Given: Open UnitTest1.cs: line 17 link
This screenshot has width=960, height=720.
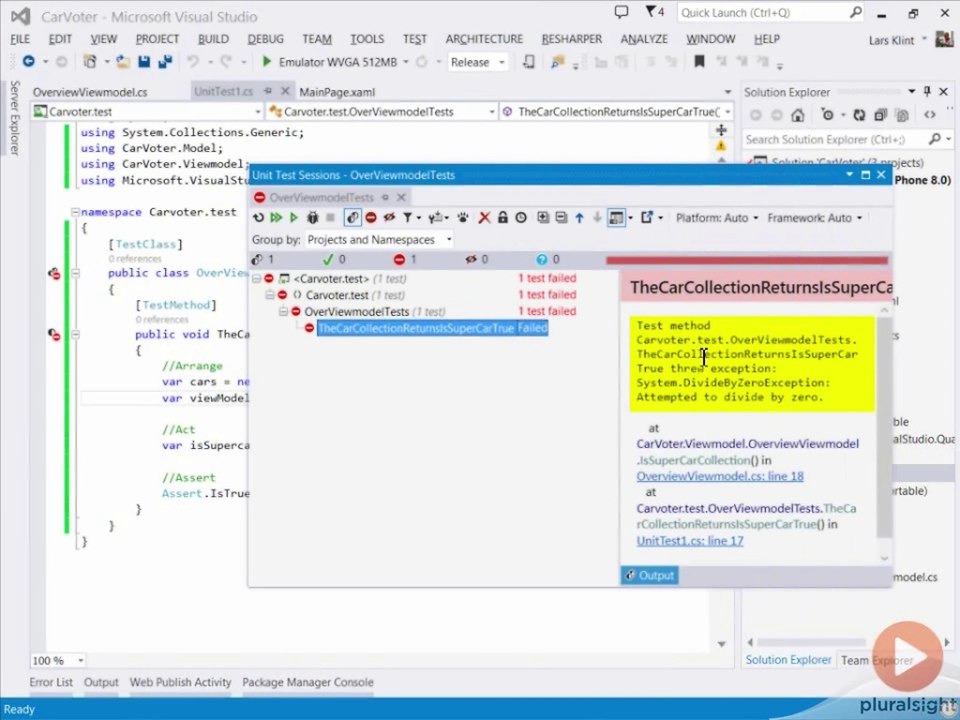Looking at the screenshot, I should pos(690,541).
